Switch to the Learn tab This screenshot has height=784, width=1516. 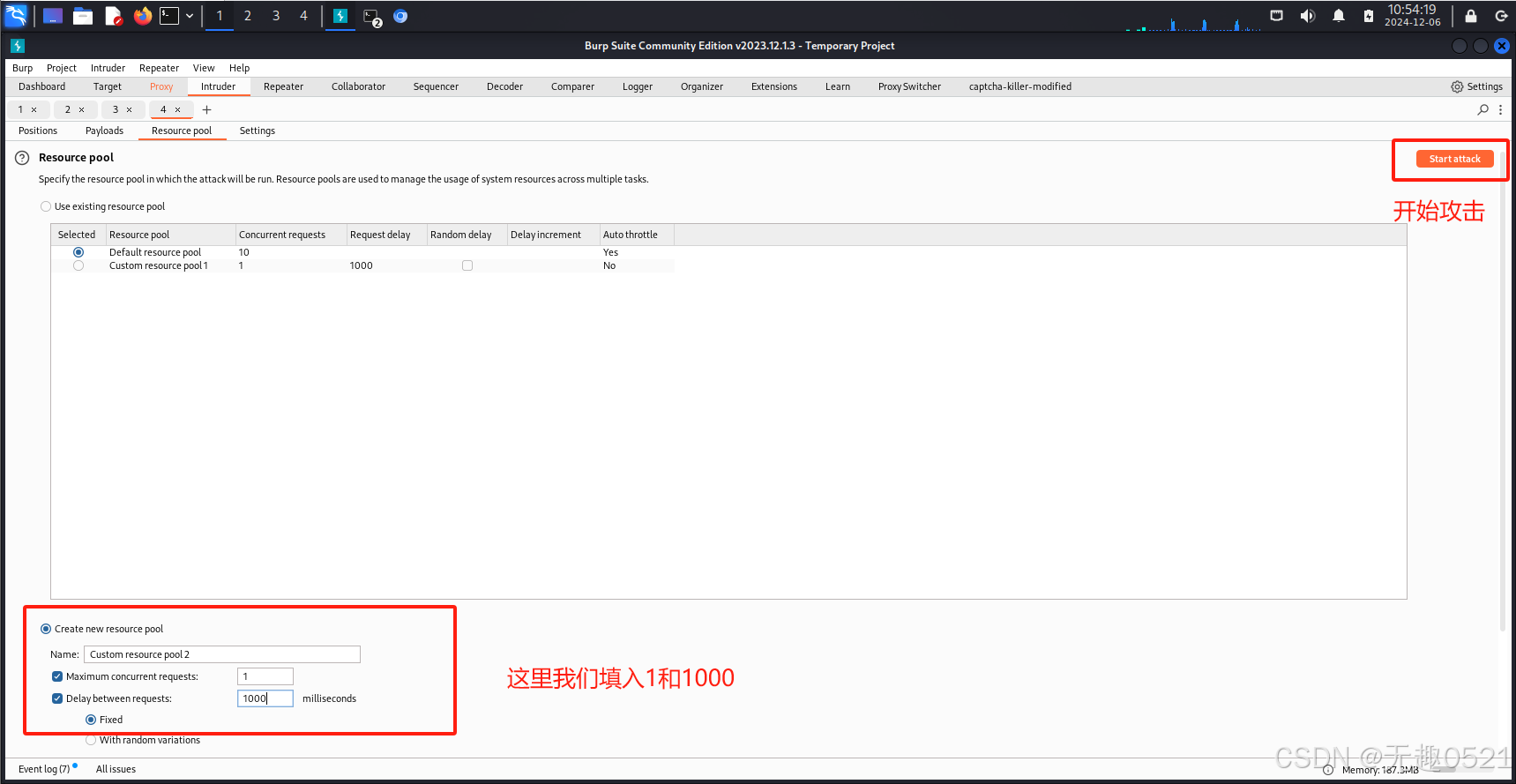838,86
